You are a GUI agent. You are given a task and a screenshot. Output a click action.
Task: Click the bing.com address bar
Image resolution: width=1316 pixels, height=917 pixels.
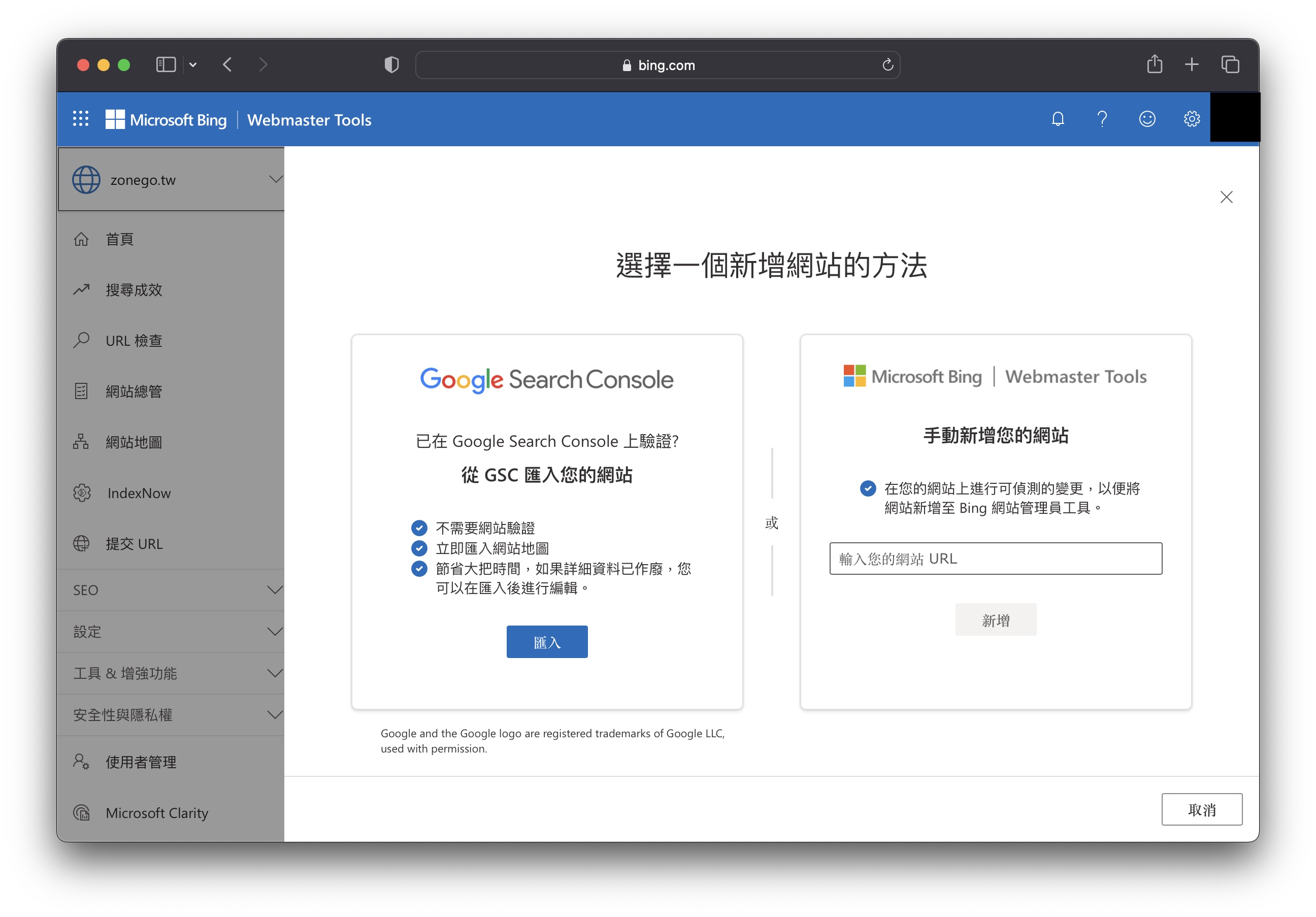tap(657, 65)
